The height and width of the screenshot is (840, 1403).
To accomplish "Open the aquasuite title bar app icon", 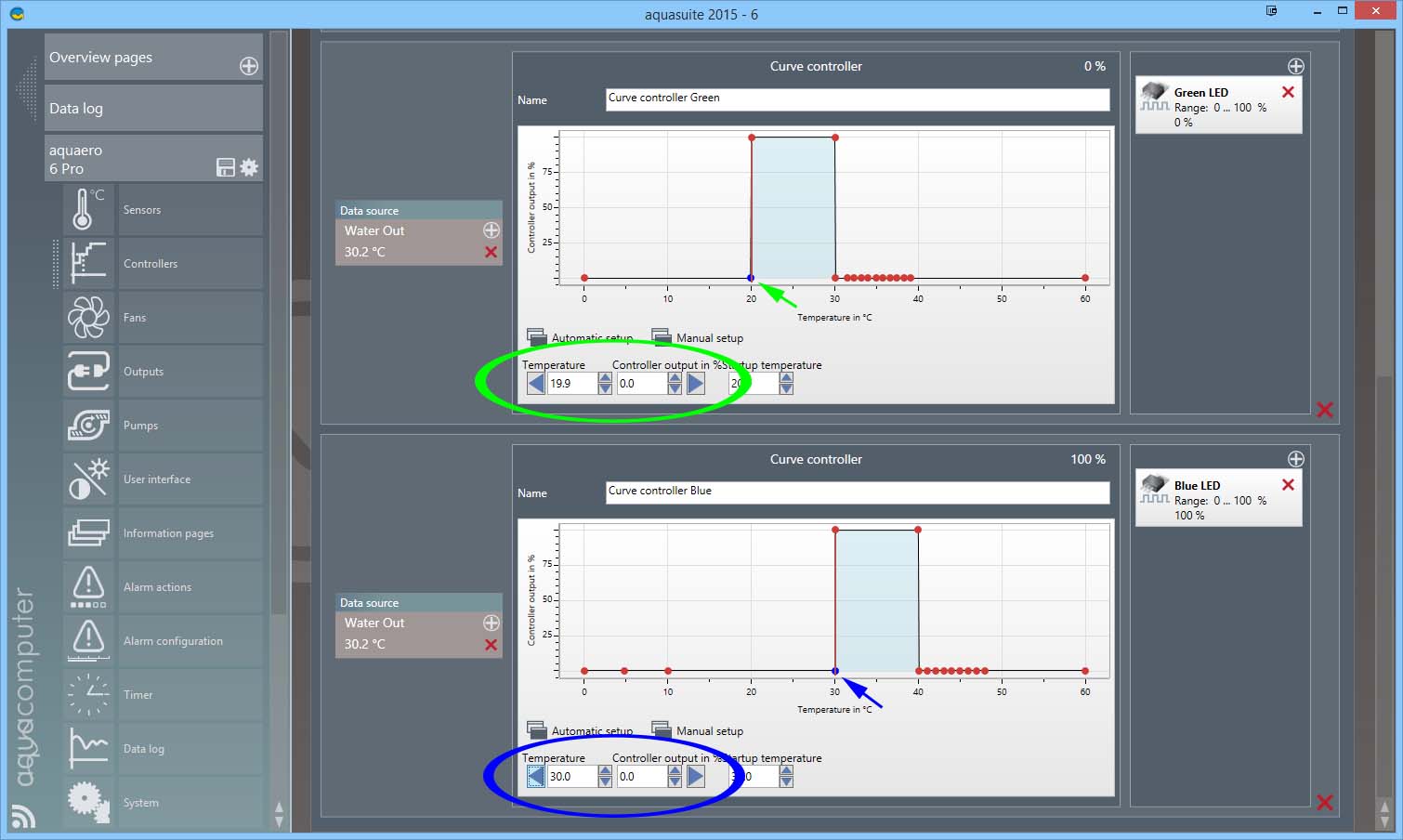I will pyautogui.click(x=17, y=14).
